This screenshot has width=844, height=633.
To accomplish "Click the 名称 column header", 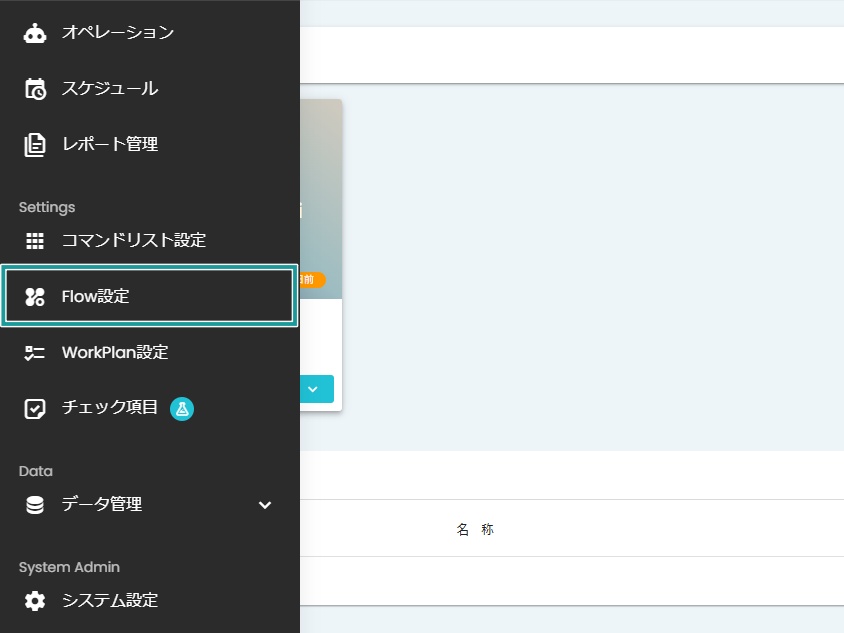I will tap(475, 530).
